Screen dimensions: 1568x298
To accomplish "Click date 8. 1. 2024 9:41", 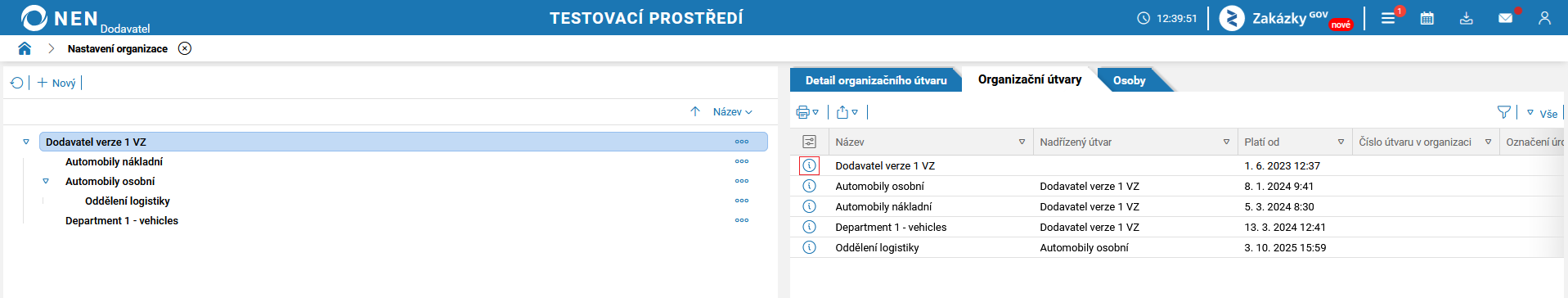I will pos(1279,186).
